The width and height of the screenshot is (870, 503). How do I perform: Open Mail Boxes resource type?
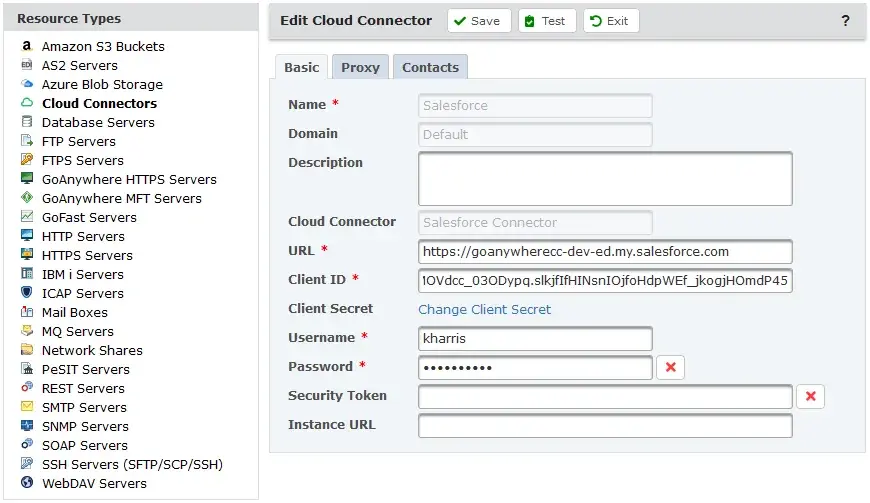(x=74, y=312)
